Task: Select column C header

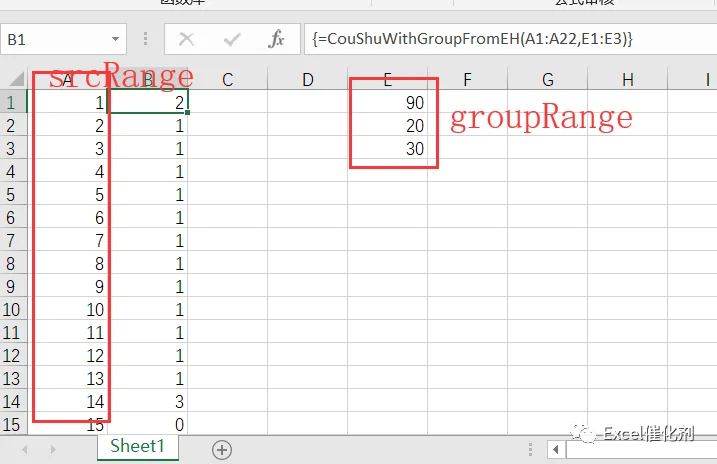Action: click(x=228, y=80)
